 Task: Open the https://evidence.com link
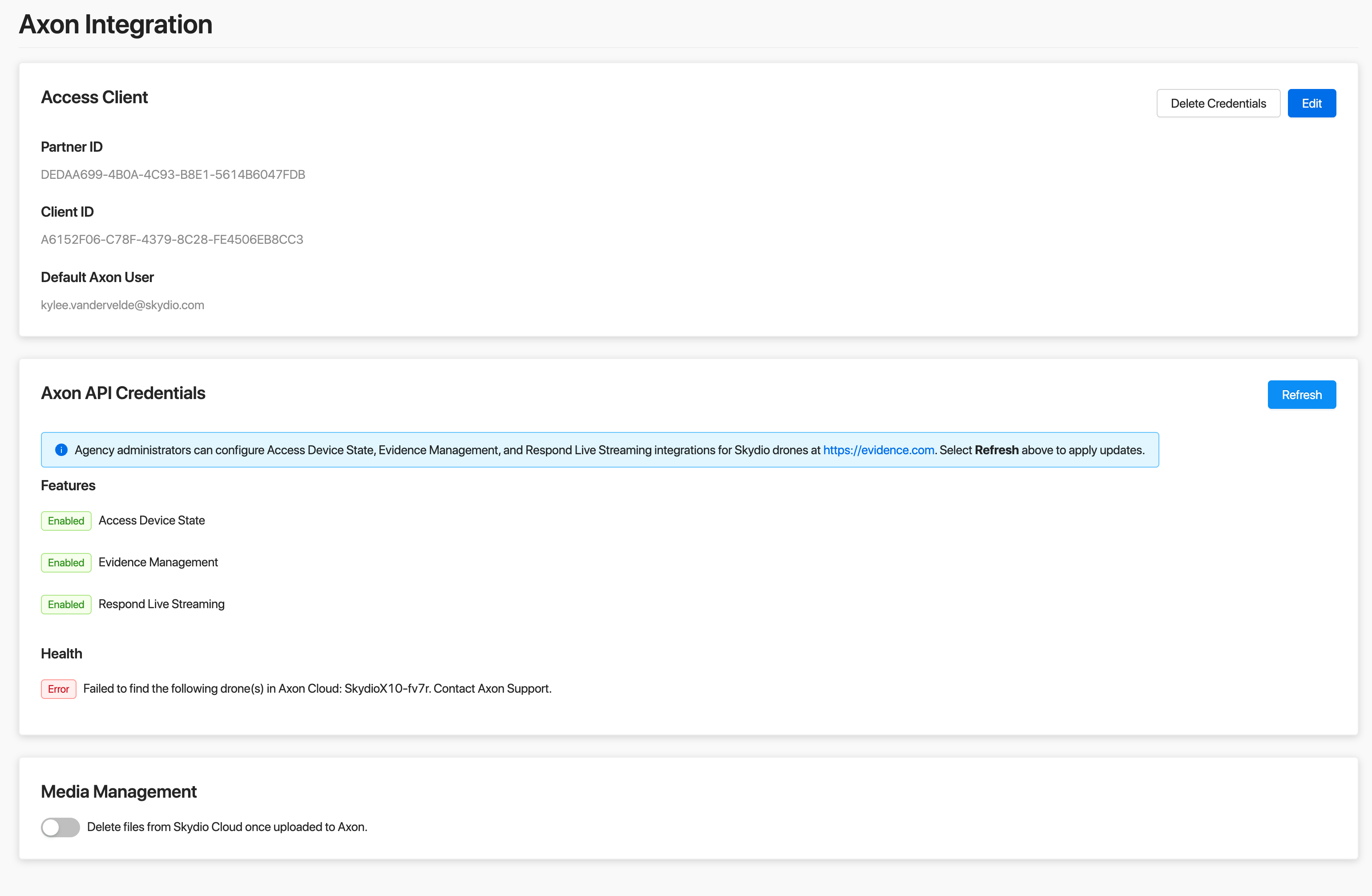[x=878, y=450]
